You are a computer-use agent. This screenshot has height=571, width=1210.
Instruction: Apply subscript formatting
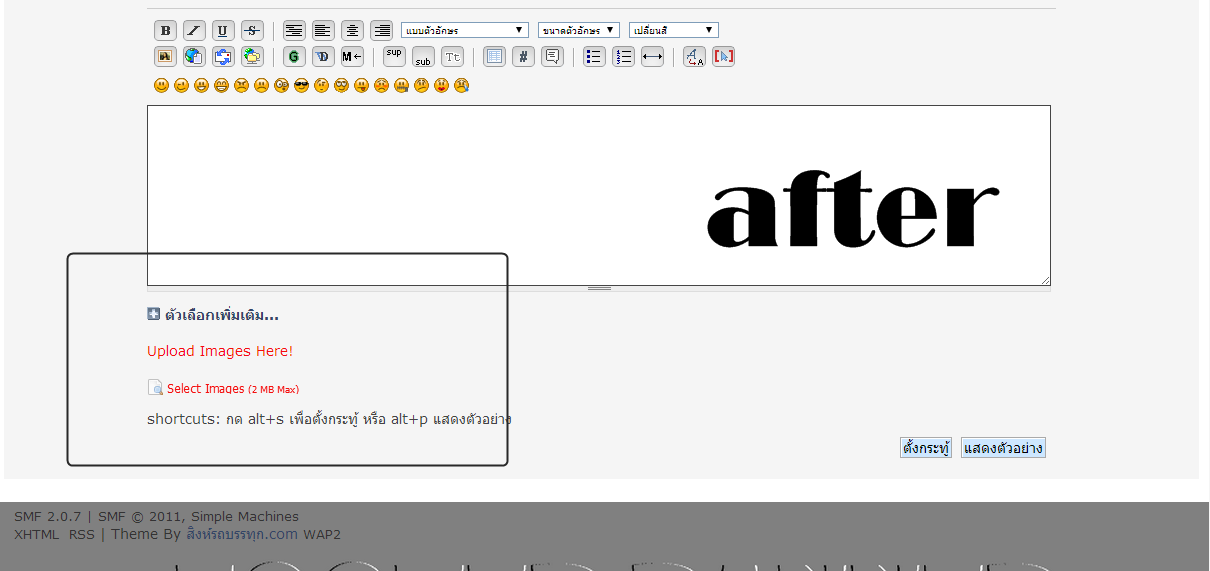(x=423, y=56)
